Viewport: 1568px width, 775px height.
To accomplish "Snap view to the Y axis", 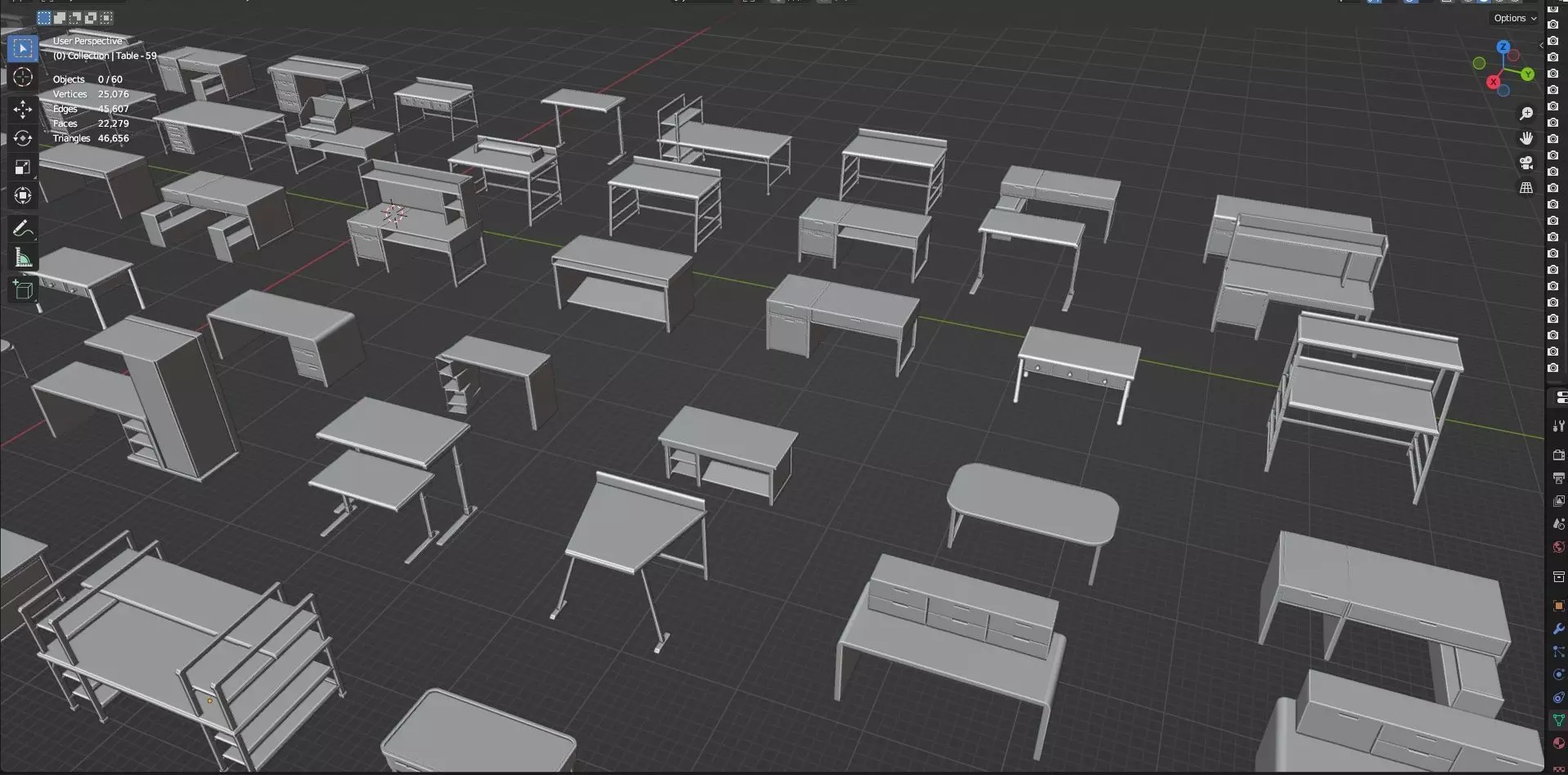I will point(1527,74).
